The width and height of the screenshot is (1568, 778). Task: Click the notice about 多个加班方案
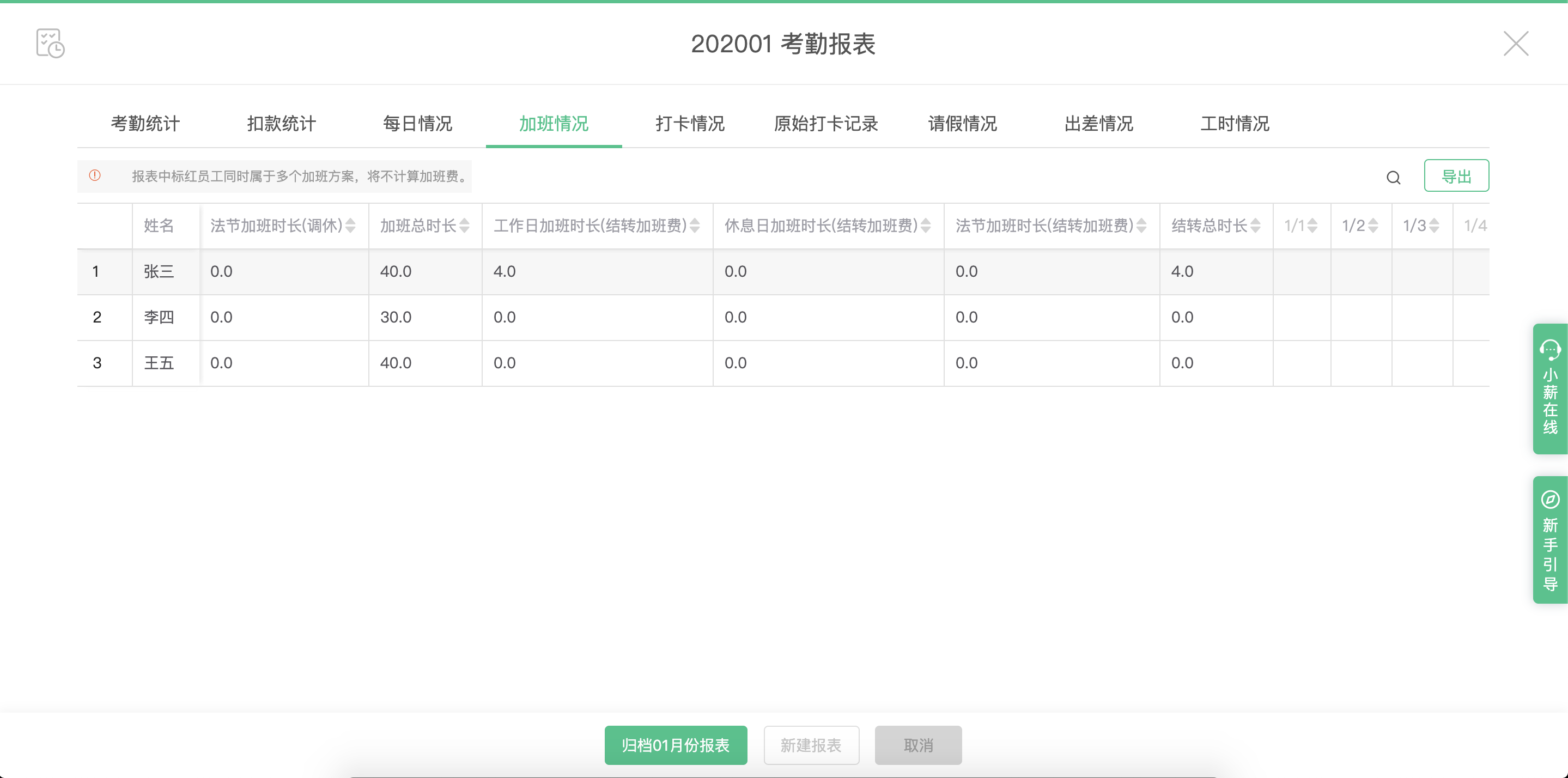click(x=274, y=176)
